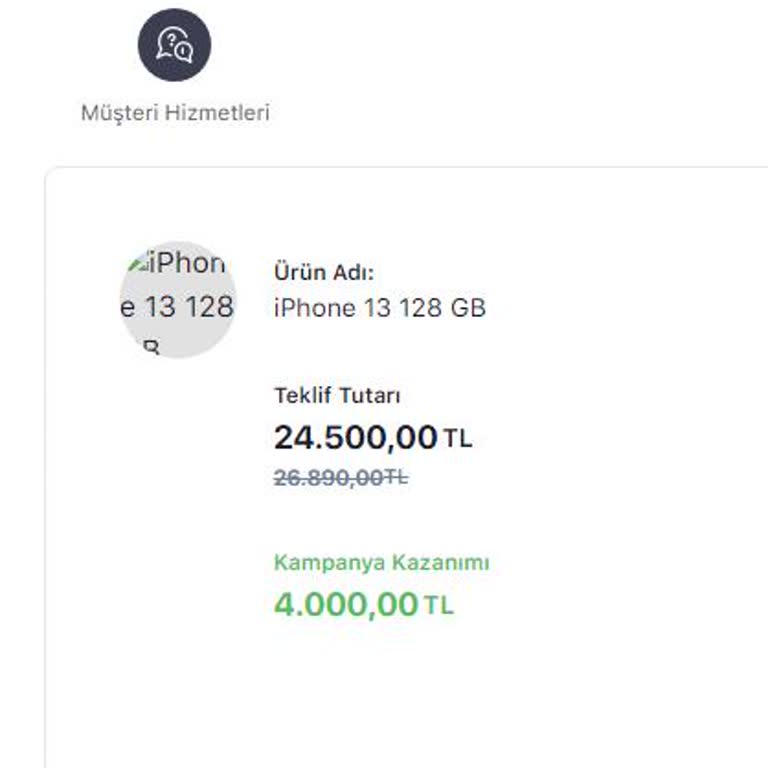Click the Müşteri Hizmetleri text label

[175, 112]
